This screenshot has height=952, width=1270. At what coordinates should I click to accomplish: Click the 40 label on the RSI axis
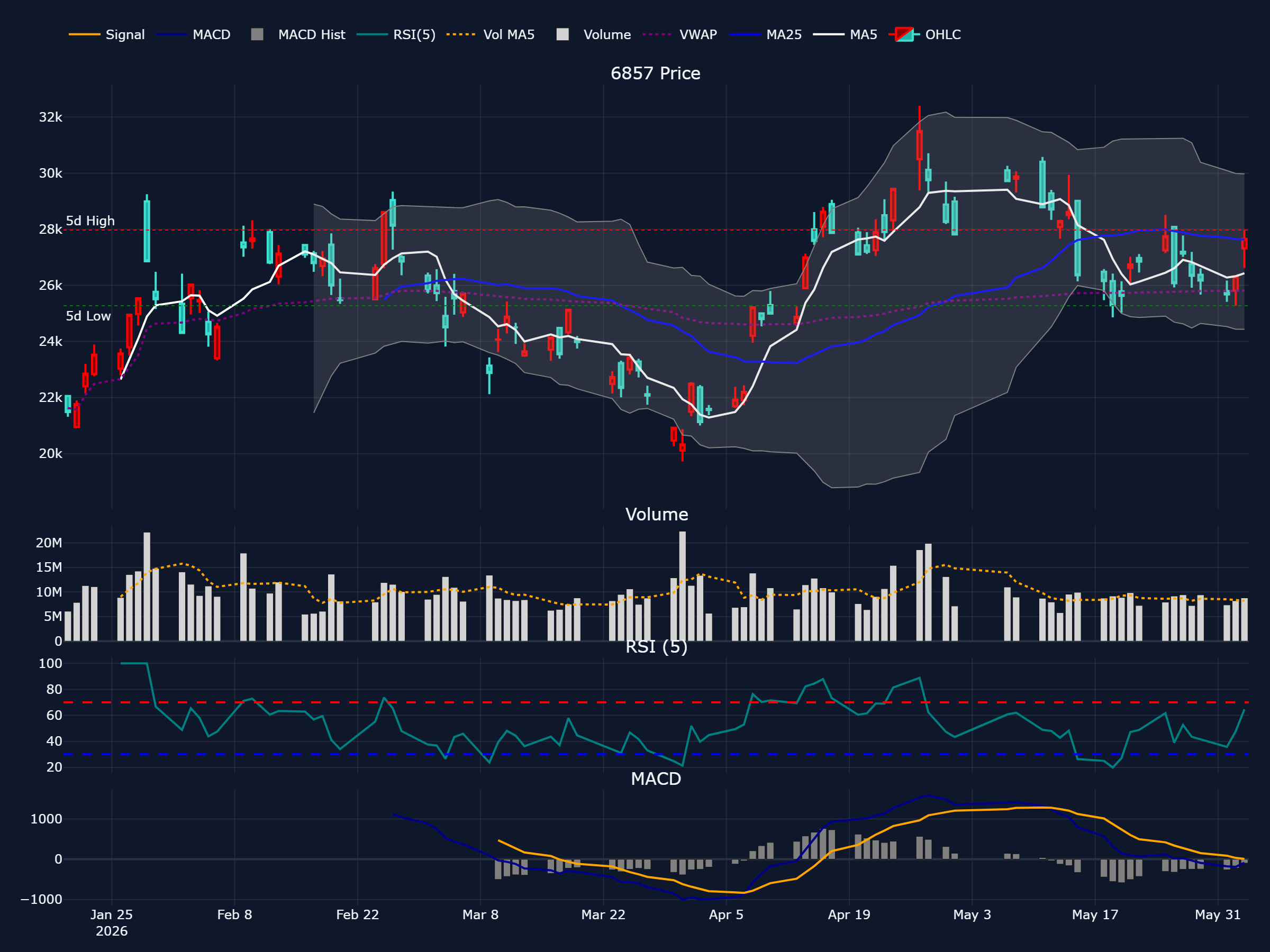[x=55, y=742]
